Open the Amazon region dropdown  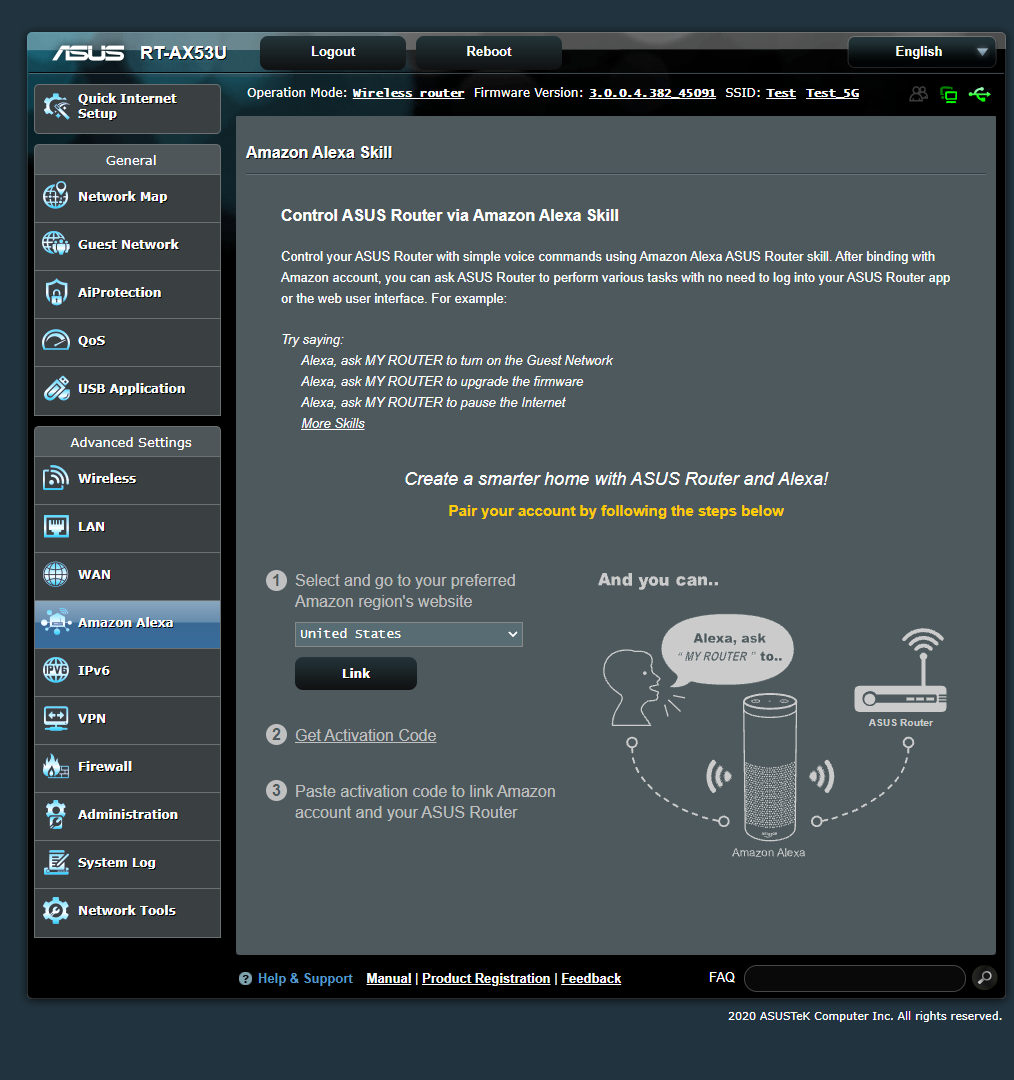pos(408,634)
